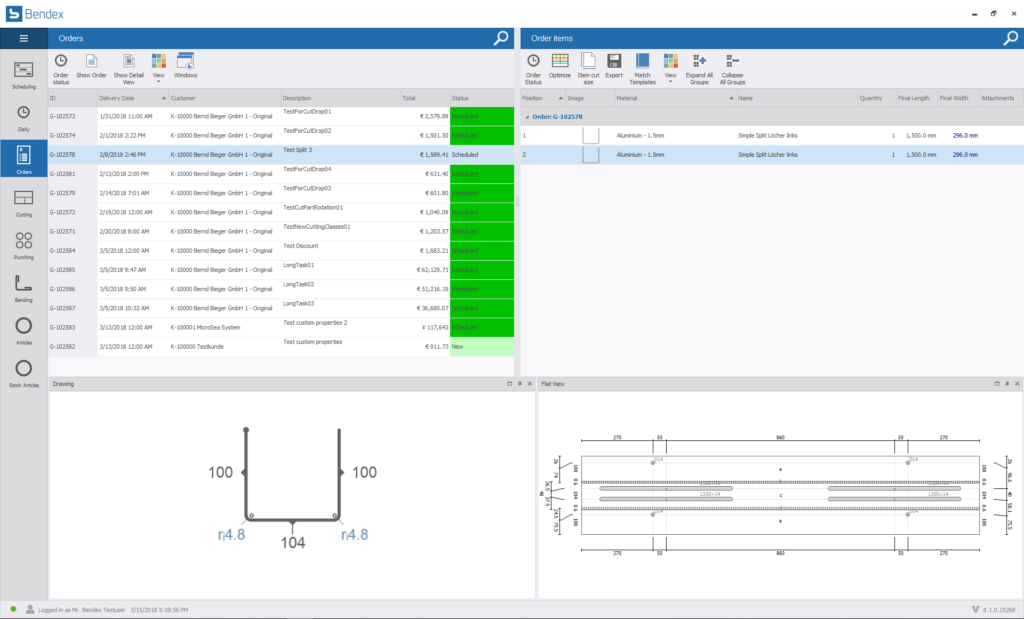Viewport: 1024px width, 619px height.
Task: Select the Bending module icon
Action: [24, 287]
